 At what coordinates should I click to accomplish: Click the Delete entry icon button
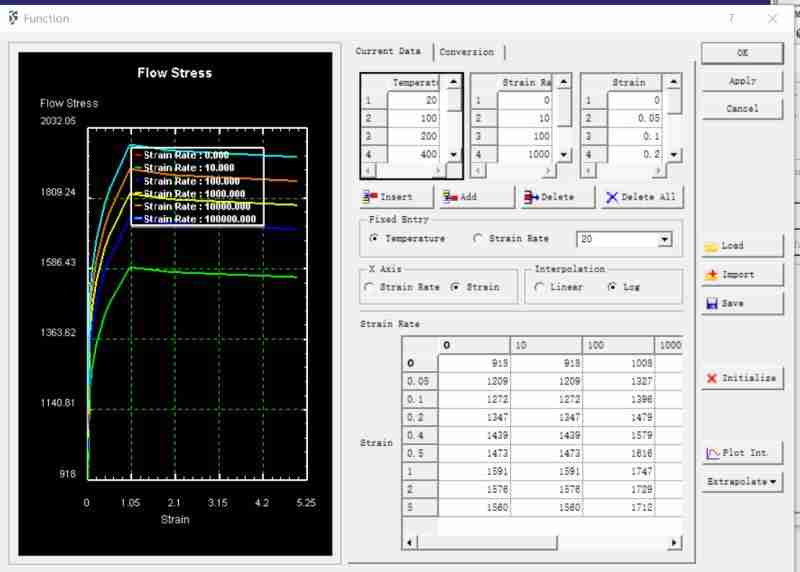[x=557, y=197]
